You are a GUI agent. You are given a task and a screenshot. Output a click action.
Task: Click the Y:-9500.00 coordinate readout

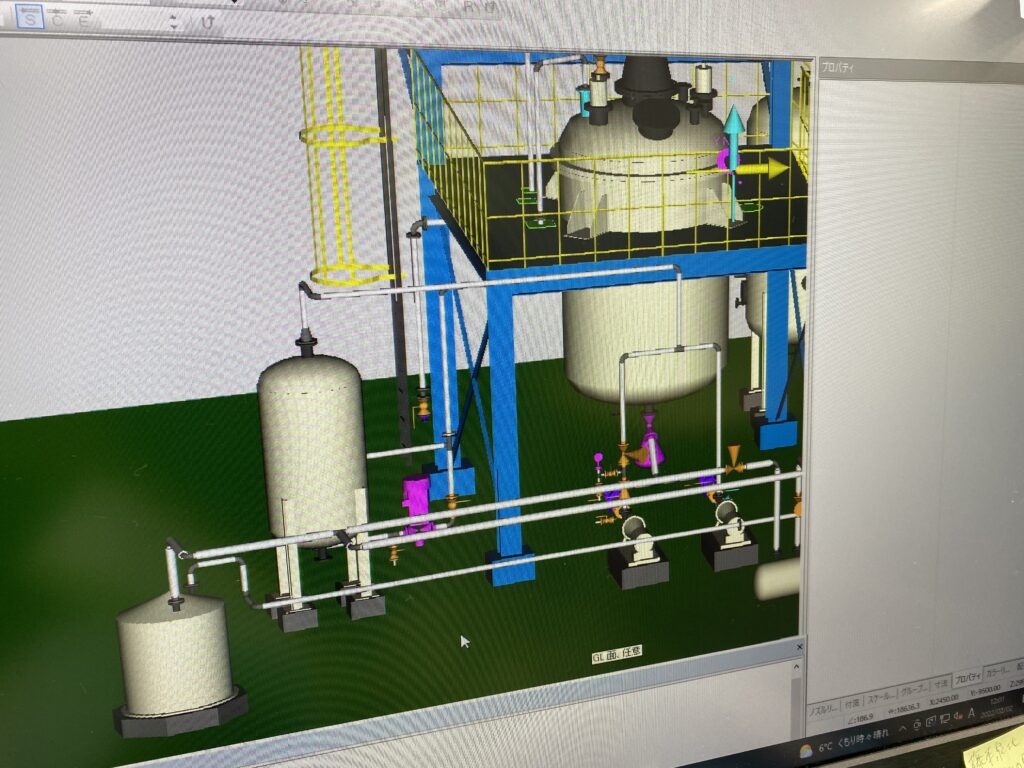(985, 690)
